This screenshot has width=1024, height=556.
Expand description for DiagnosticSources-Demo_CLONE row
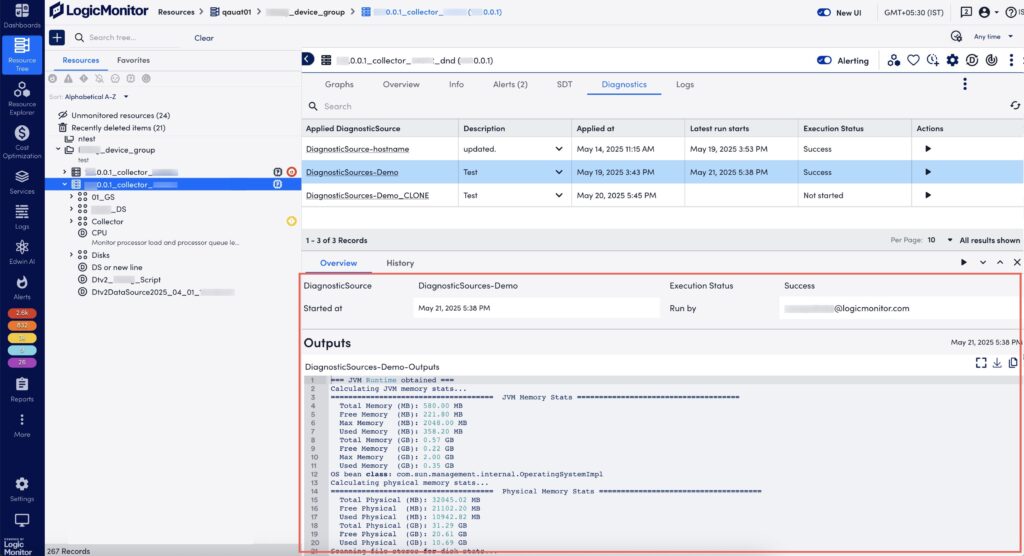pyautogui.click(x=559, y=195)
